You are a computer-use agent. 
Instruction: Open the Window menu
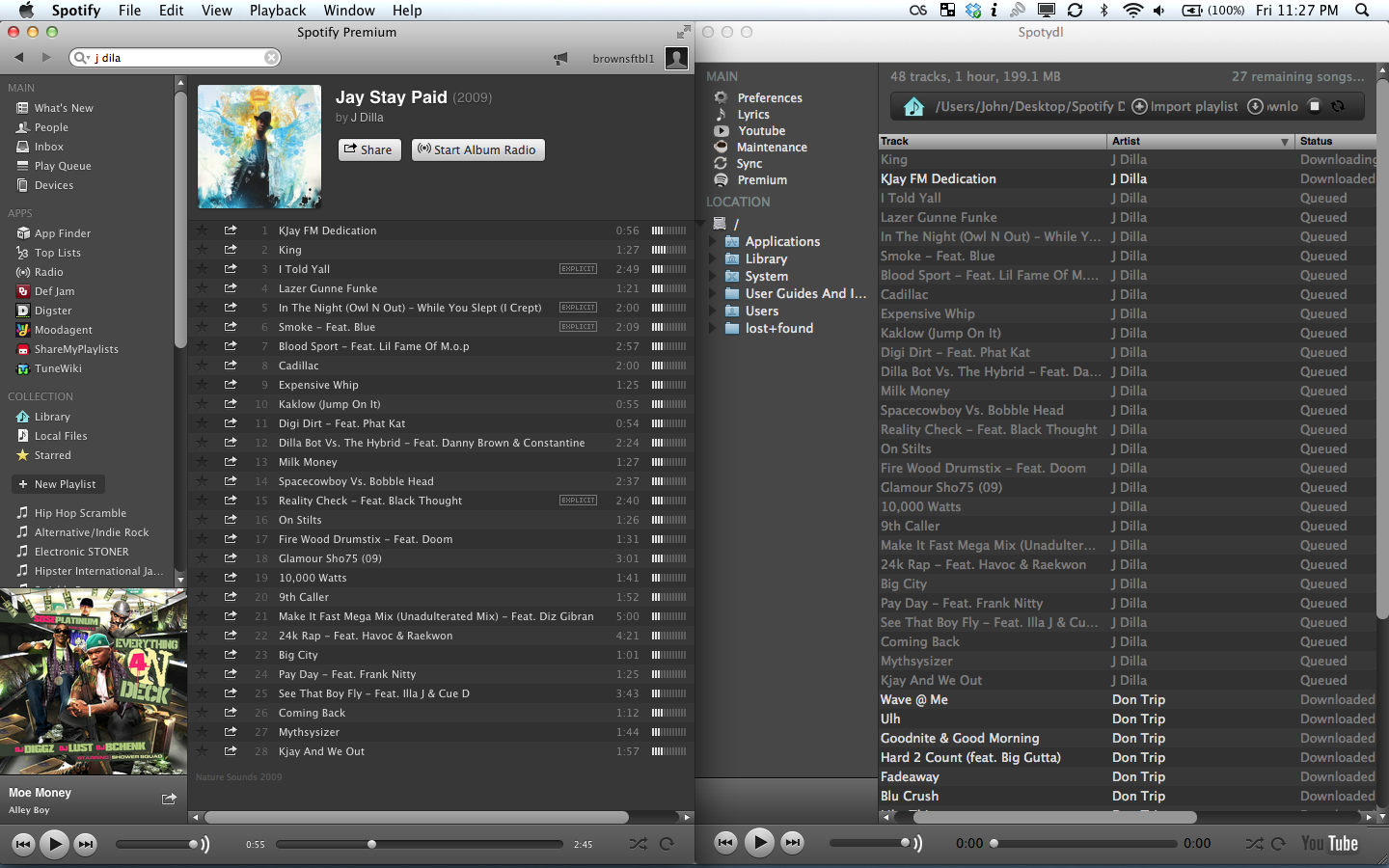[x=349, y=11]
